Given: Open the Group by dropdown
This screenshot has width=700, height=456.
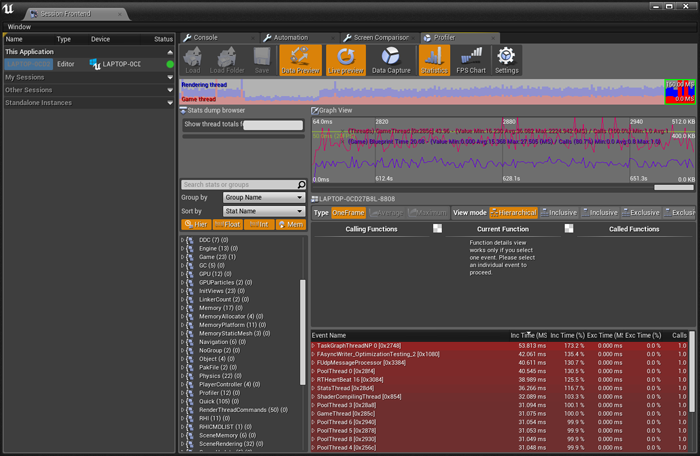Looking at the screenshot, I should 263,198.
